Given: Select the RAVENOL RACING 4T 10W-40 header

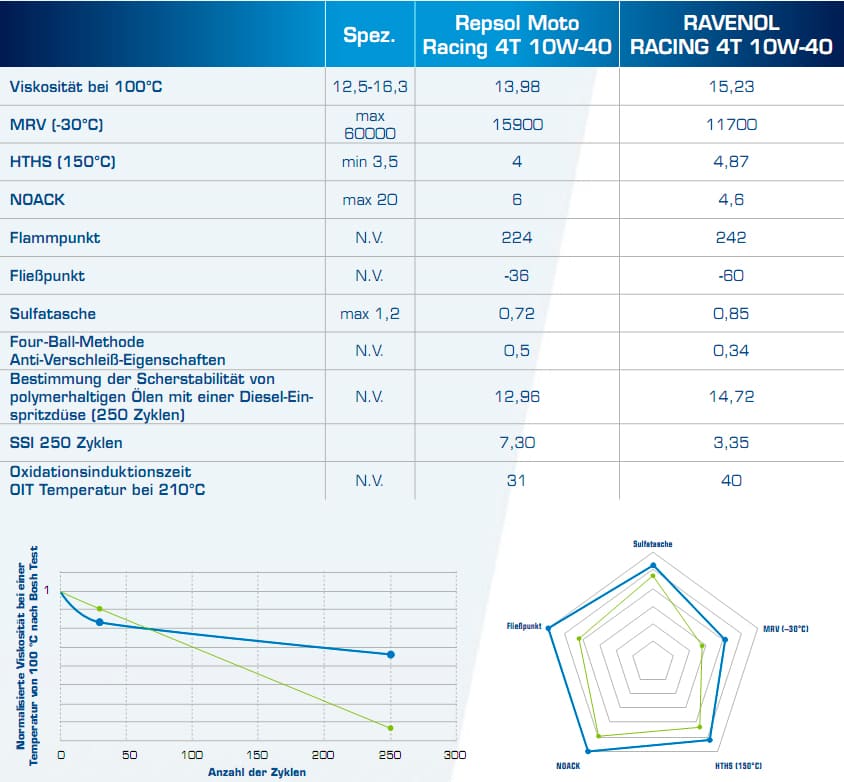Looking at the screenshot, I should pyautogui.click(x=731, y=35).
